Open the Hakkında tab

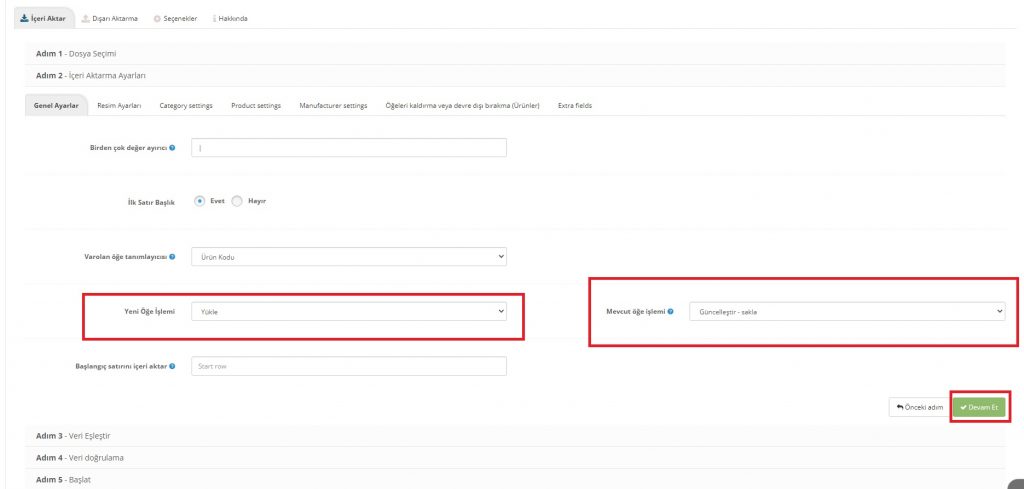(231, 18)
